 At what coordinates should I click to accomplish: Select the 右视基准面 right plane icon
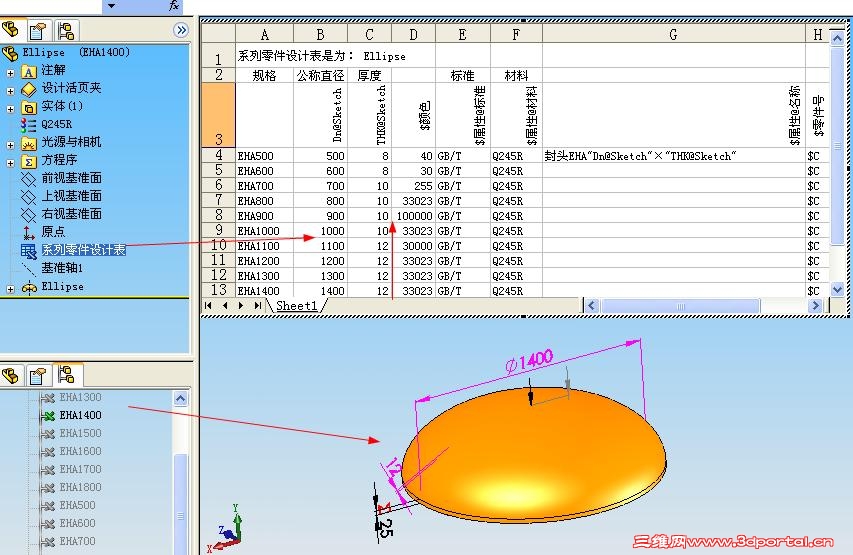click(29, 215)
